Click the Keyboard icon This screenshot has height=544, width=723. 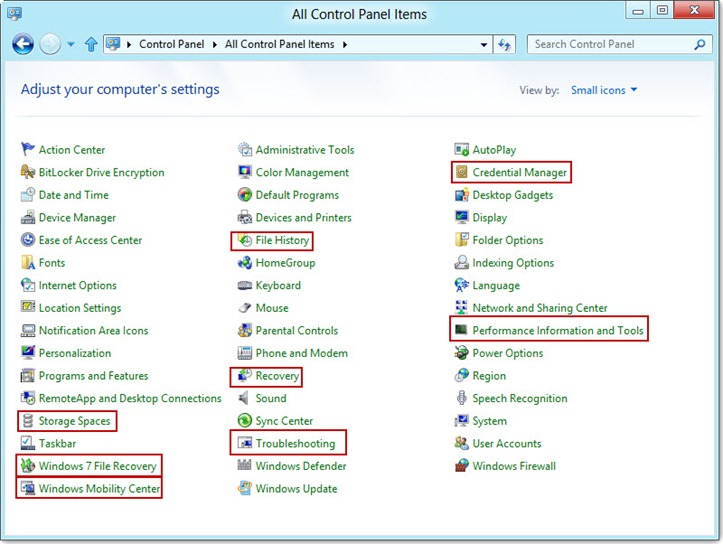click(x=244, y=285)
